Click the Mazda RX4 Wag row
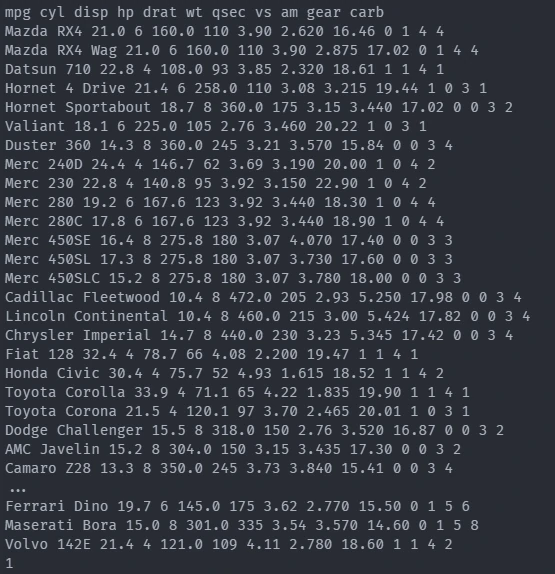 (242, 51)
